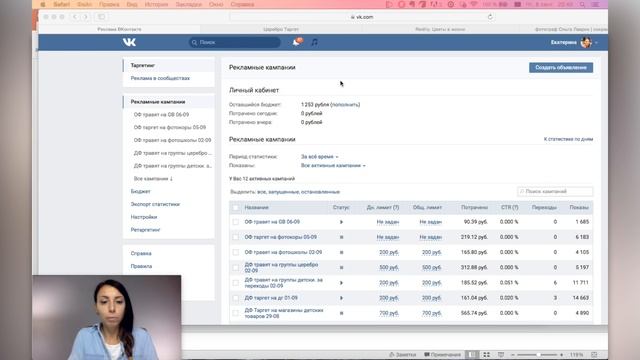Click play status icon for ОФ травит на ОВ 06-09

341,222
